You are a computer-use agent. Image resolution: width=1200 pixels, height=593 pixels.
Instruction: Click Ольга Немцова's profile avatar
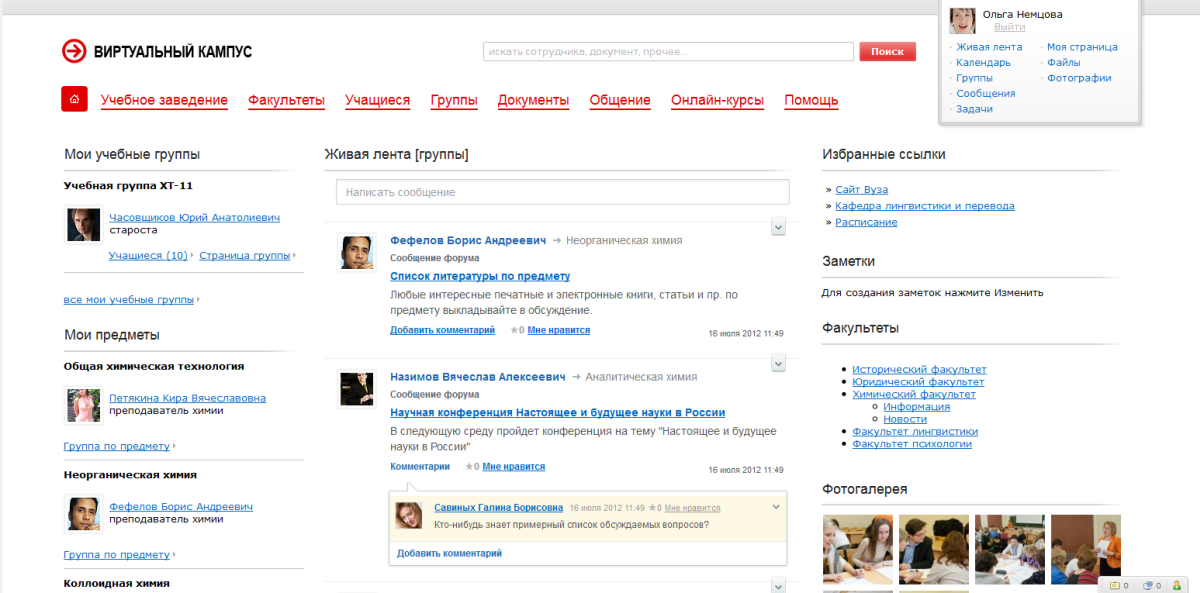click(962, 21)
